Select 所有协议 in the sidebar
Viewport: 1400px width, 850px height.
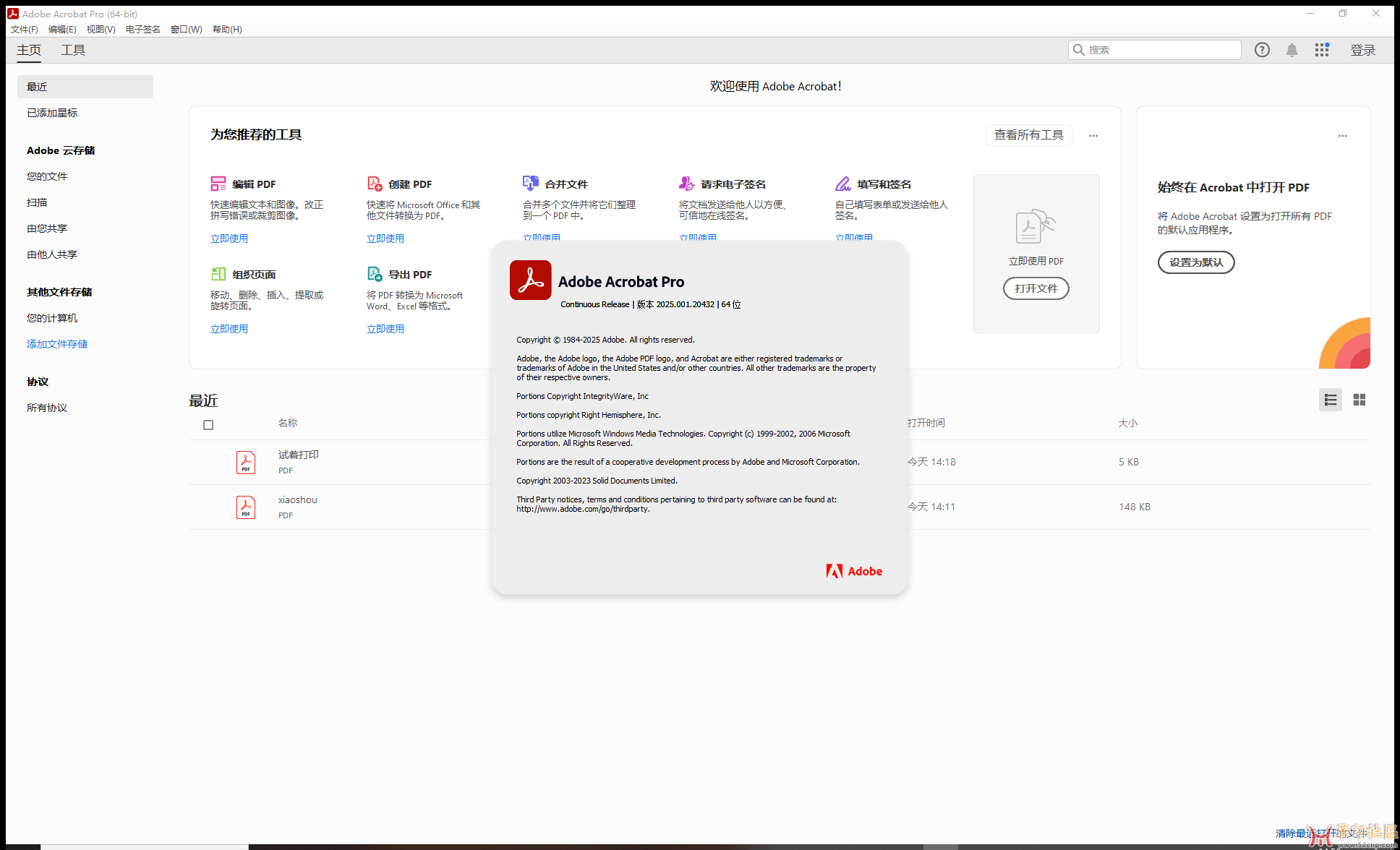(47, 408)
